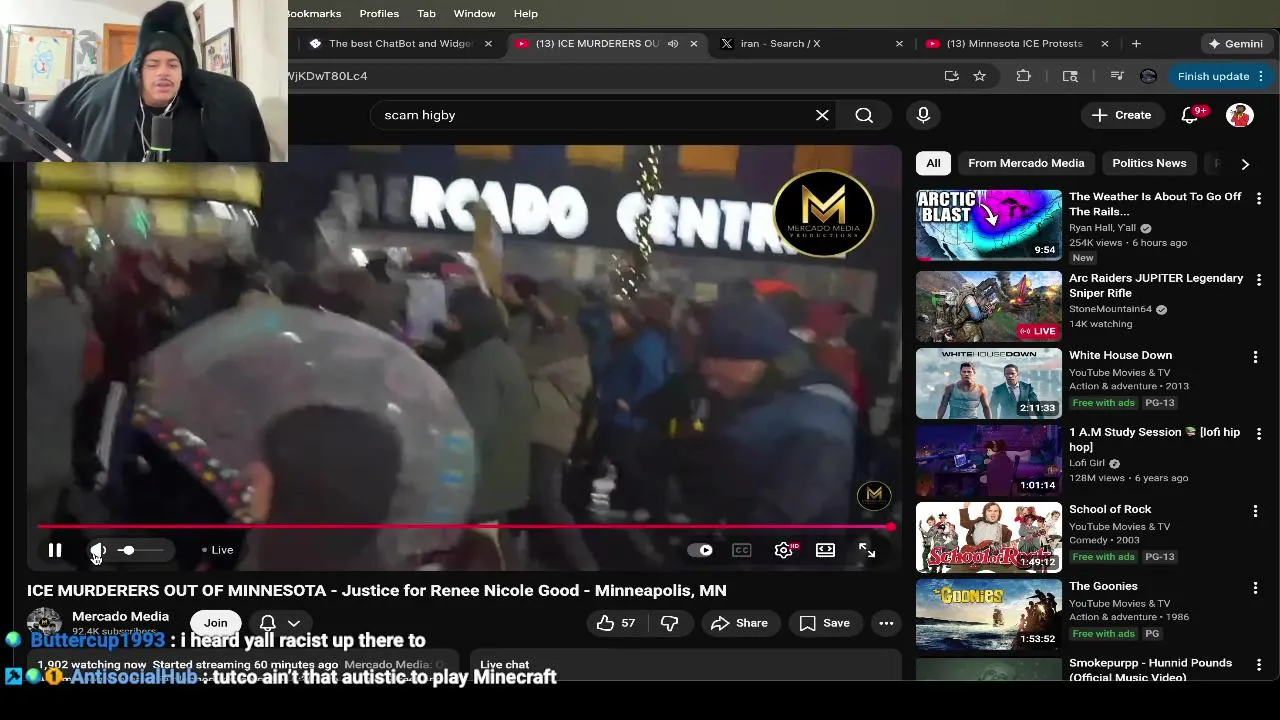Open the YouTube account avatar menu

click(1240, 115)
